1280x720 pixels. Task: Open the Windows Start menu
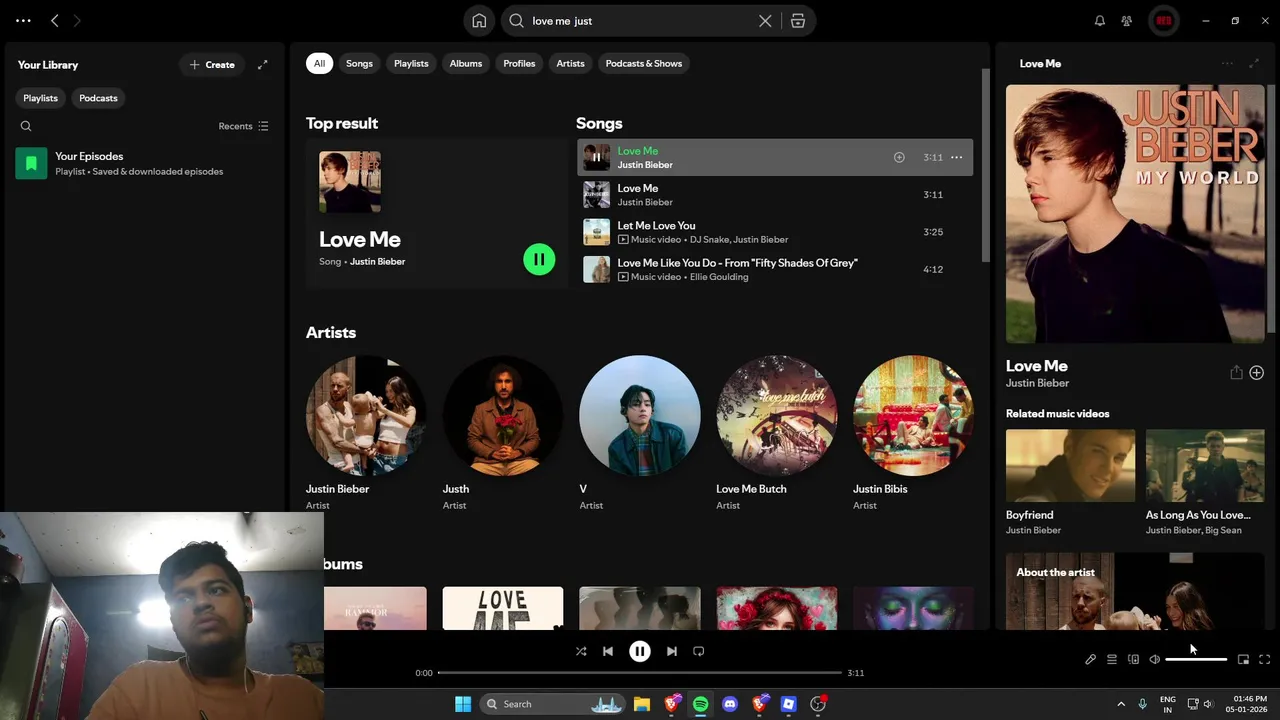463,704
